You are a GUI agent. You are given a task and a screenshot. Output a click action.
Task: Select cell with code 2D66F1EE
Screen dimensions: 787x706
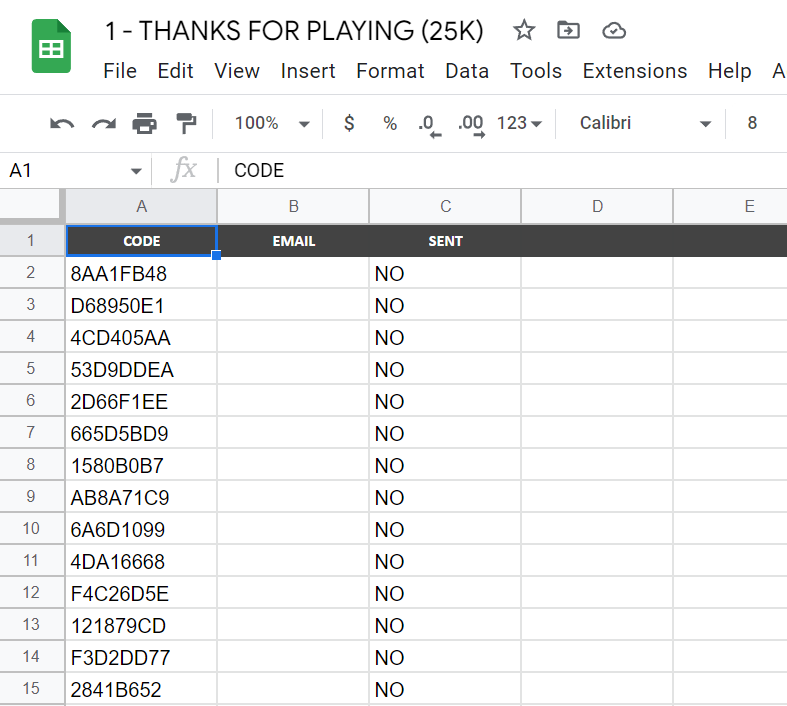[142, 401]
